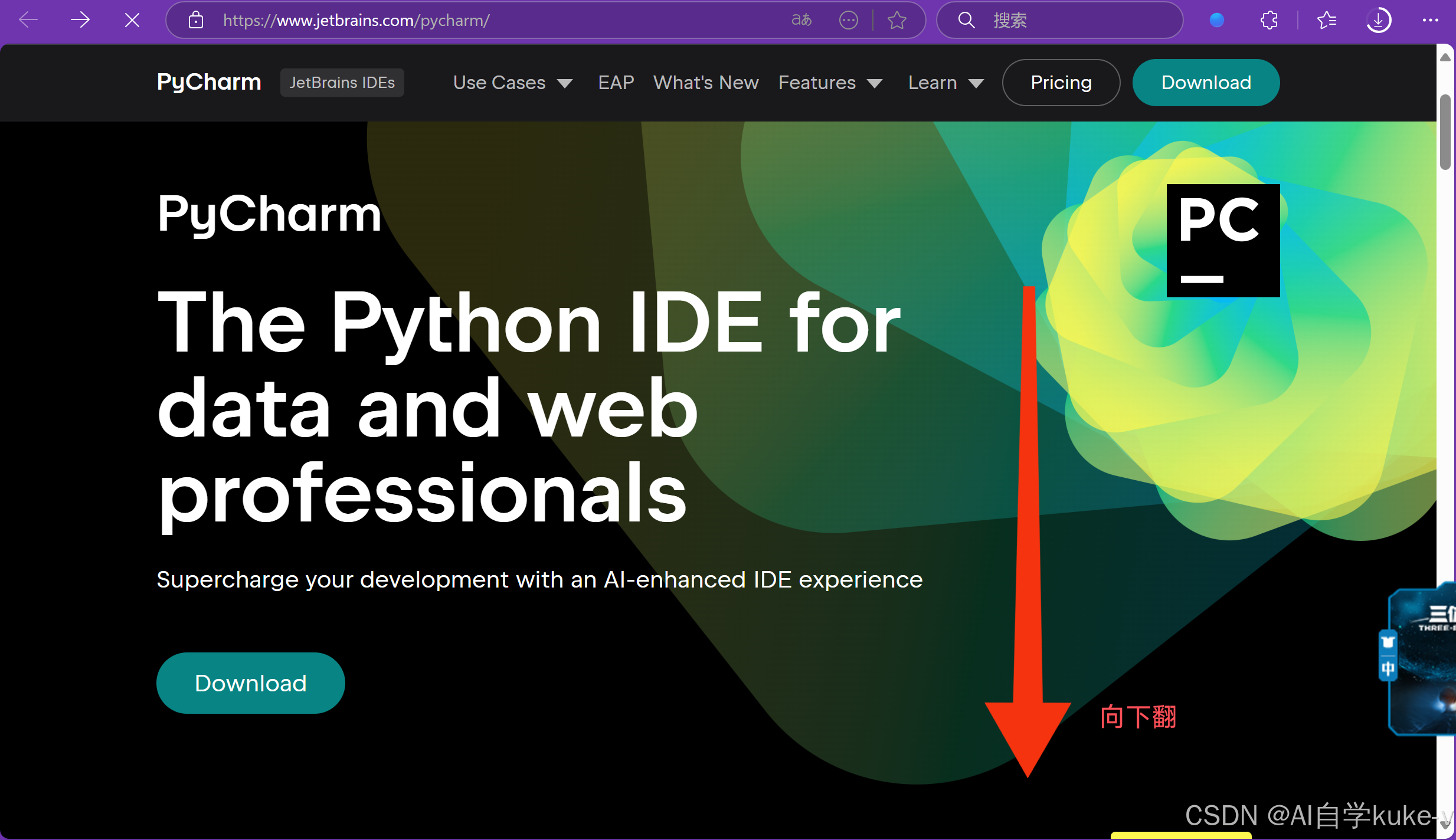This screenshot has height=840, width=1456.
Task: Click the JetBrains IDEs badge link
Action: 342,83
